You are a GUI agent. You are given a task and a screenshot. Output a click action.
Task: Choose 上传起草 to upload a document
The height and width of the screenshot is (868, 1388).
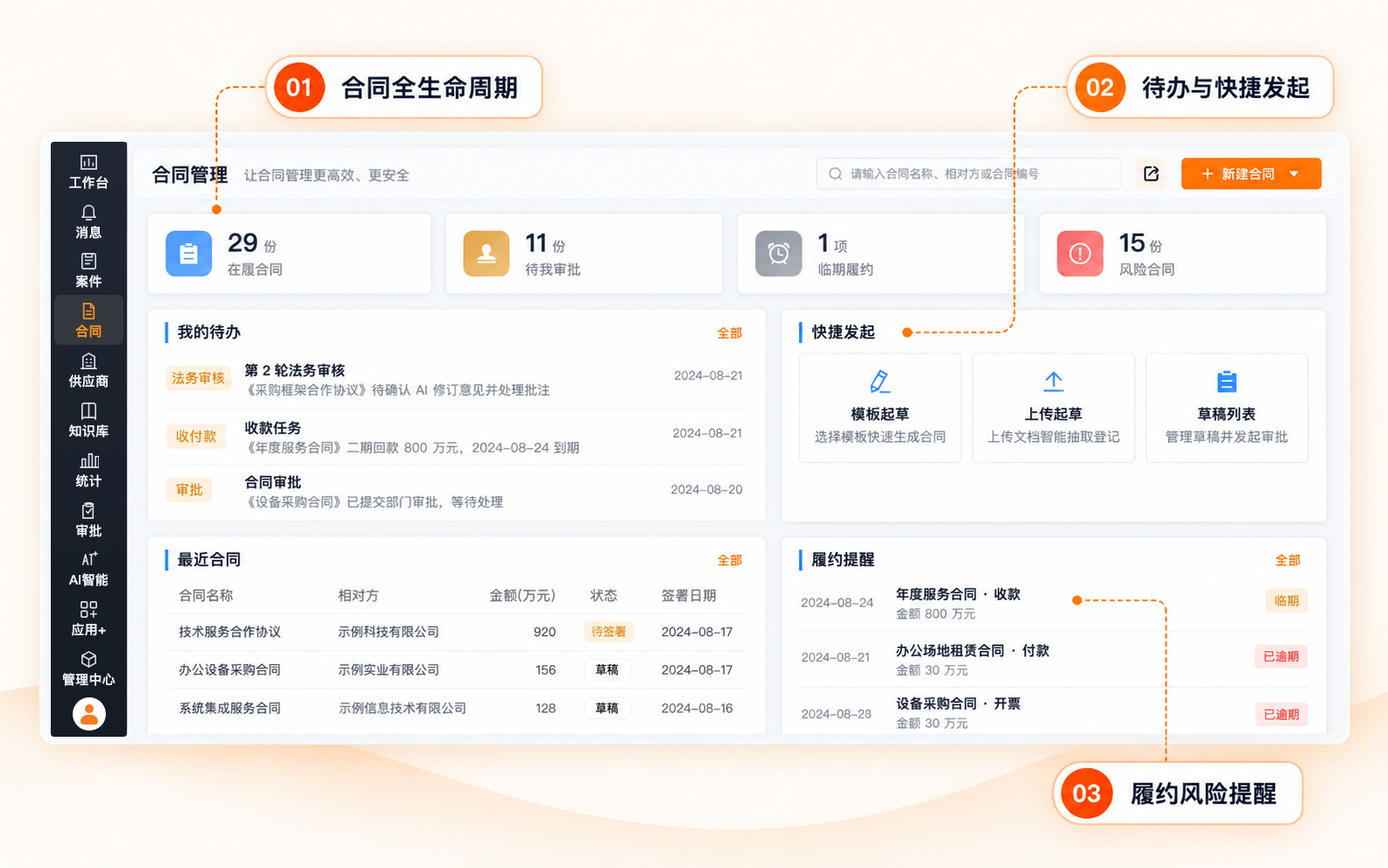(1054, 408)
